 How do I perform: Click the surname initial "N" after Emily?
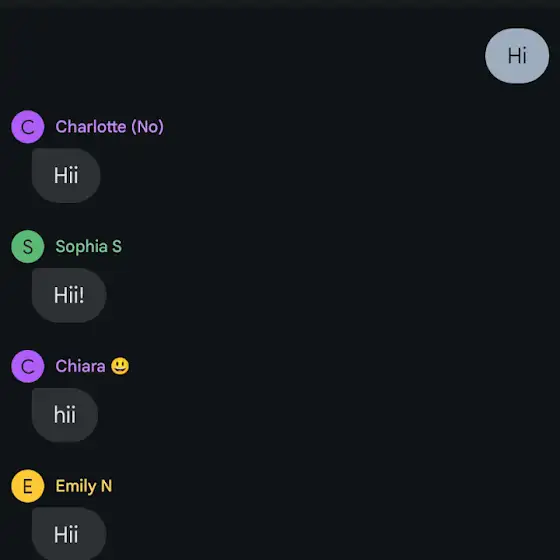coord(106,486)
